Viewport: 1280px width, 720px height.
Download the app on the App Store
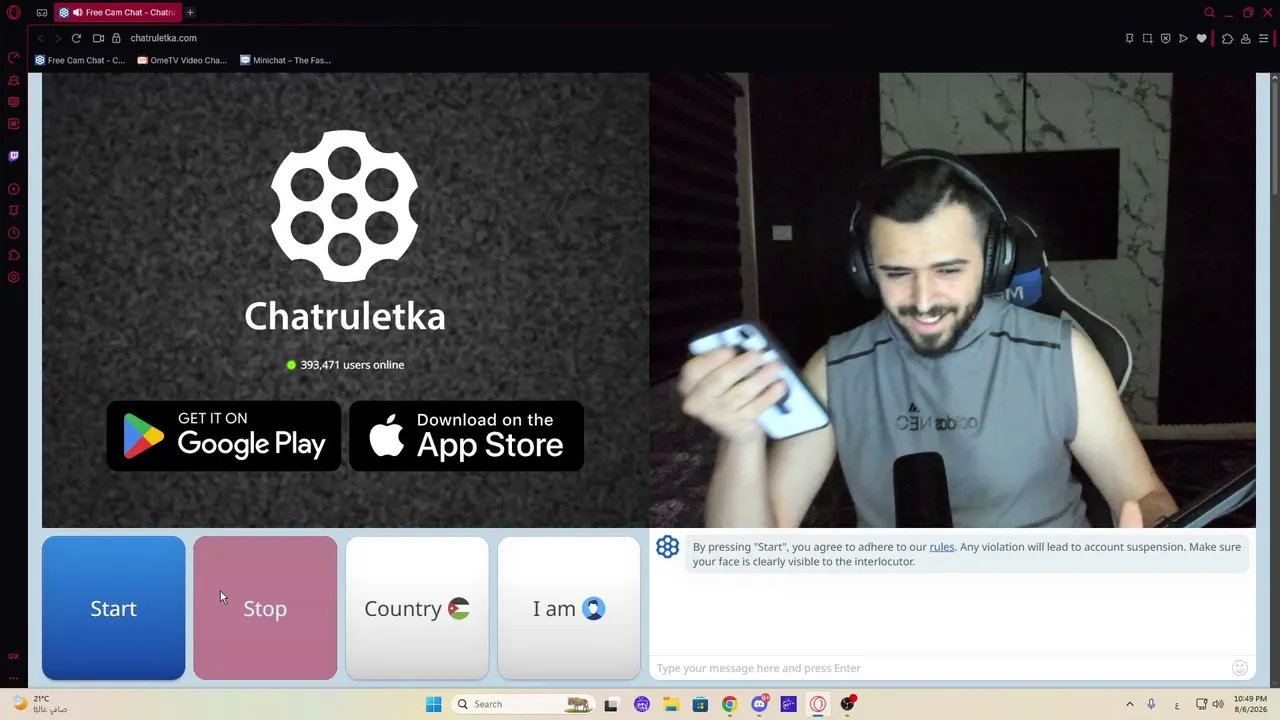click(467, 436)
